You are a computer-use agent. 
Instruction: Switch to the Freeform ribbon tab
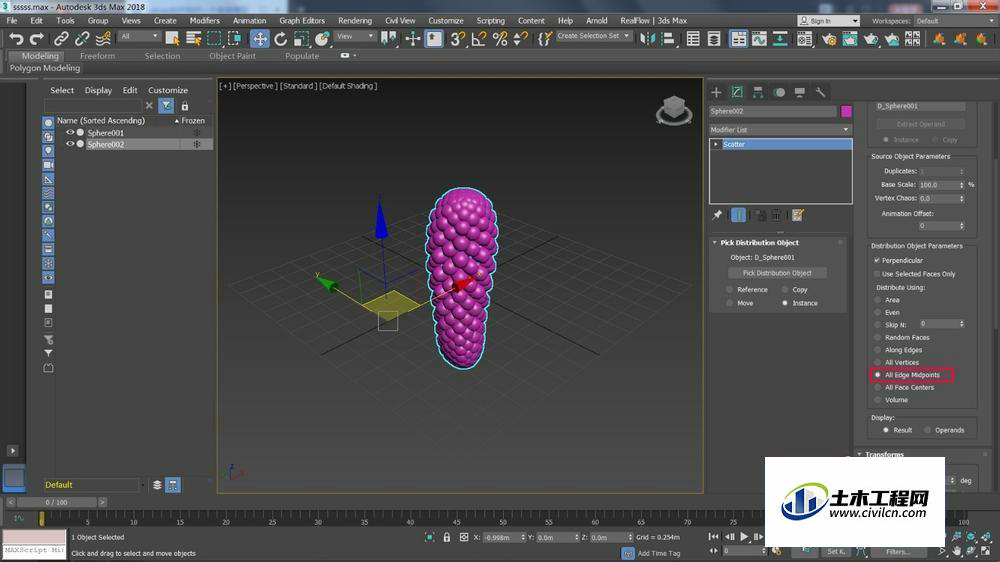98,56
